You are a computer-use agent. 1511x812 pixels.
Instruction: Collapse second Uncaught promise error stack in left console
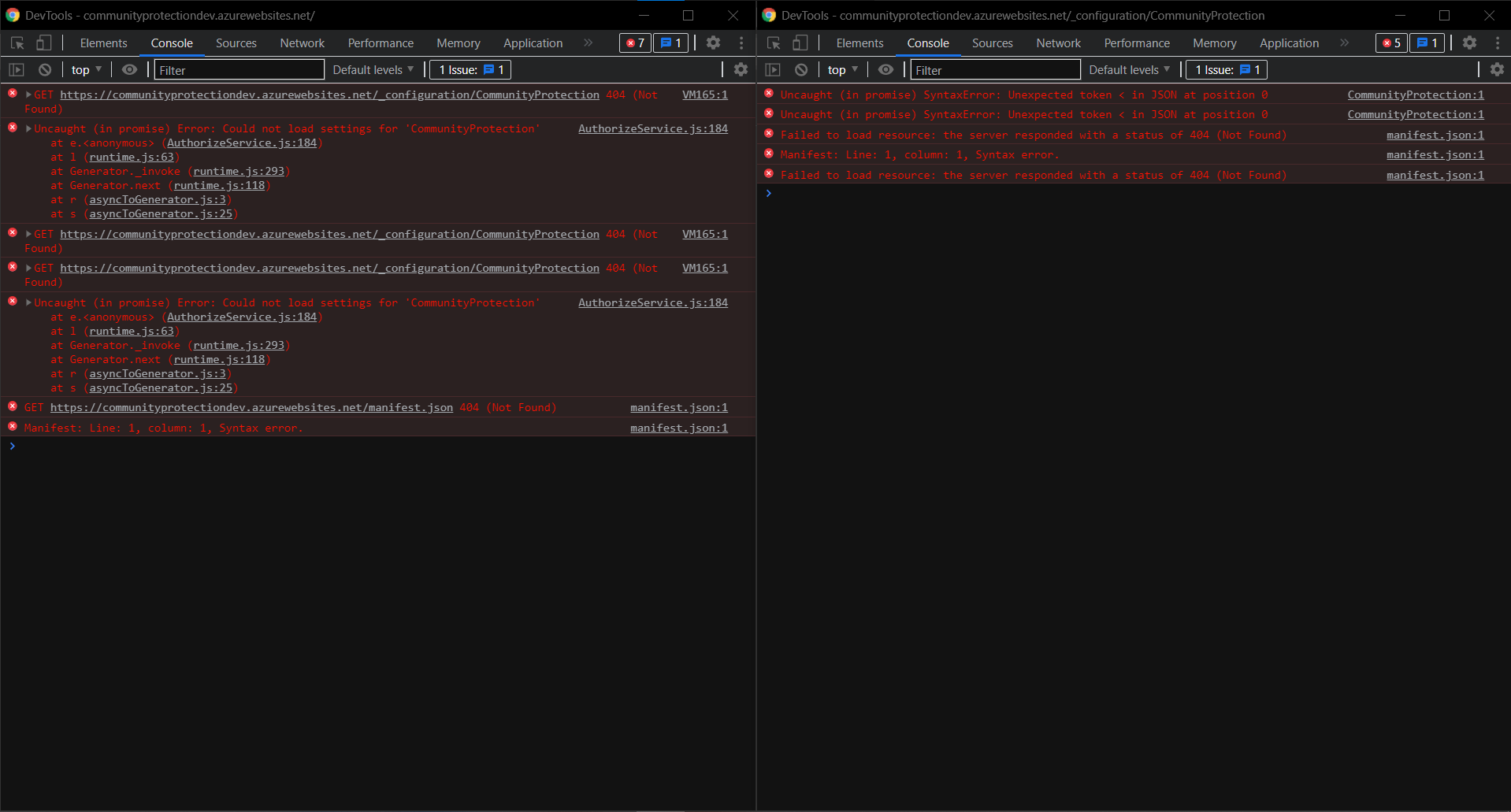[29, 302]
